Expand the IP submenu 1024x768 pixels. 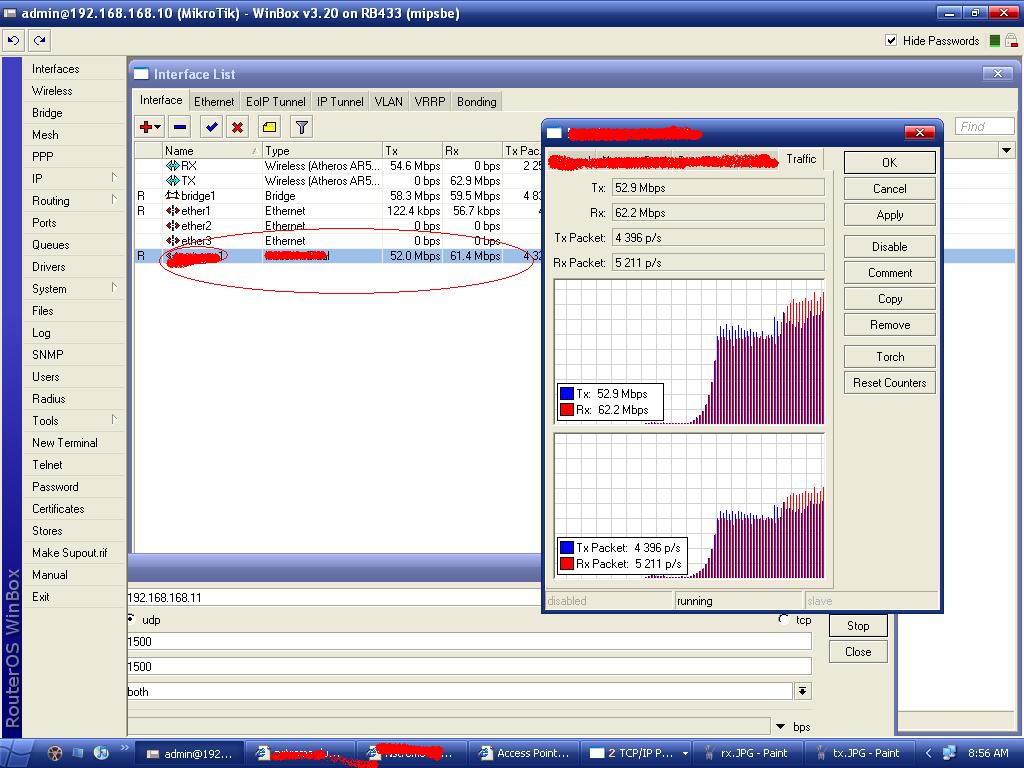pos(114,178)
